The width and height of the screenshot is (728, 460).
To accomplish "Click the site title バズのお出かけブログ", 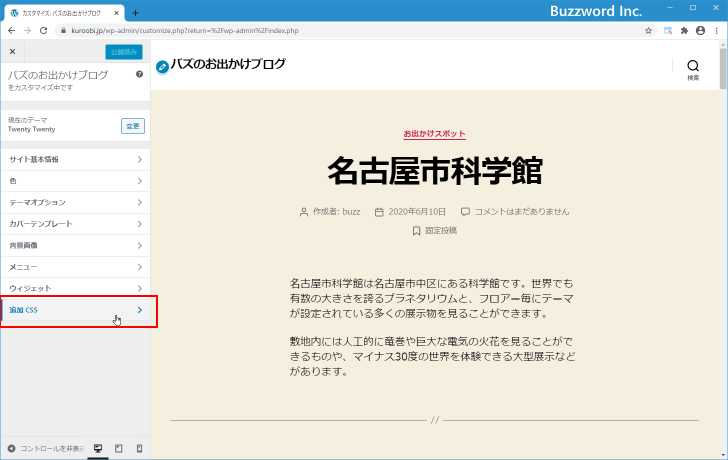I will tap(228, 64).
